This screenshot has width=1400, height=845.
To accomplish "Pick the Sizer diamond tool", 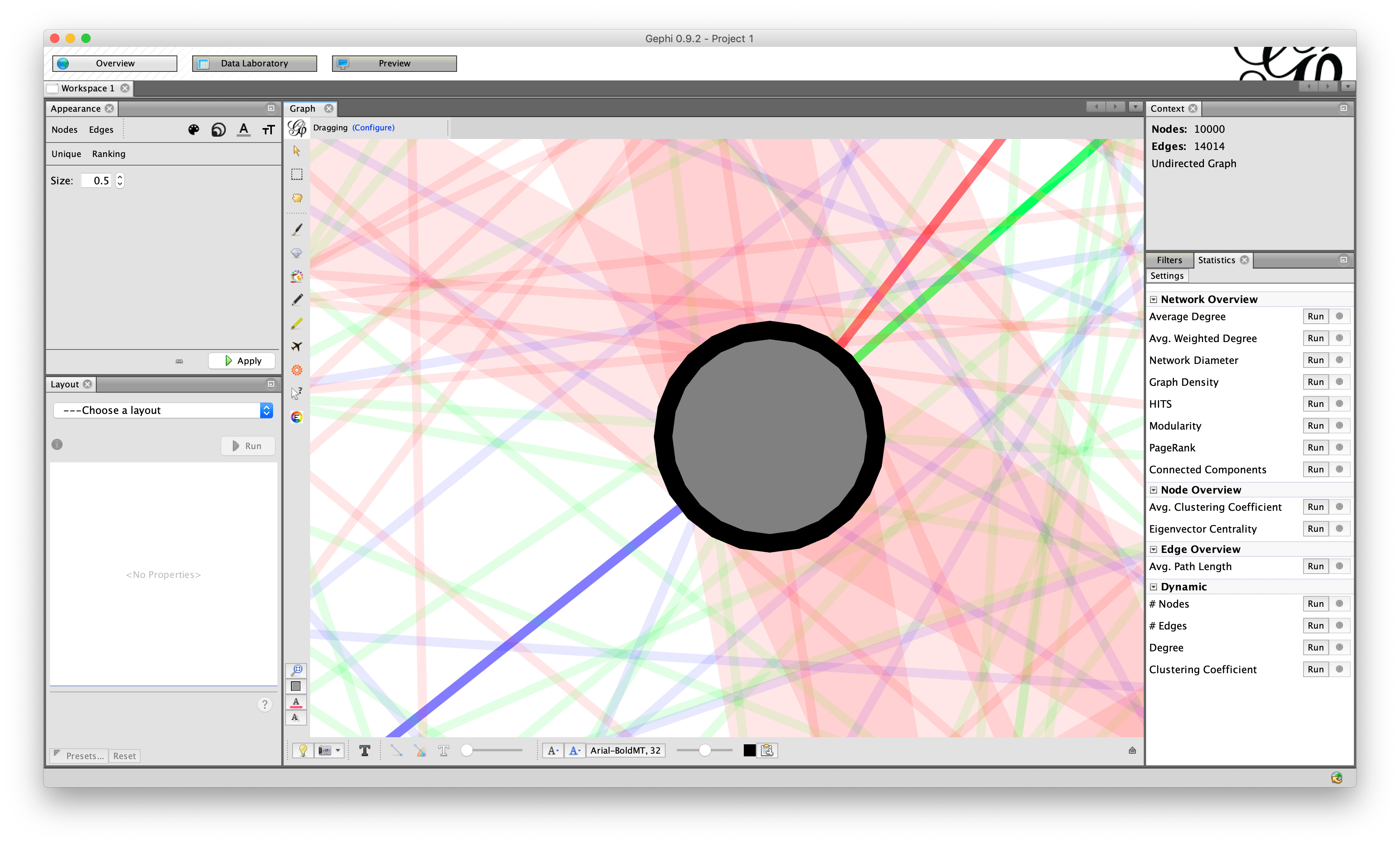I will point(296,253).
